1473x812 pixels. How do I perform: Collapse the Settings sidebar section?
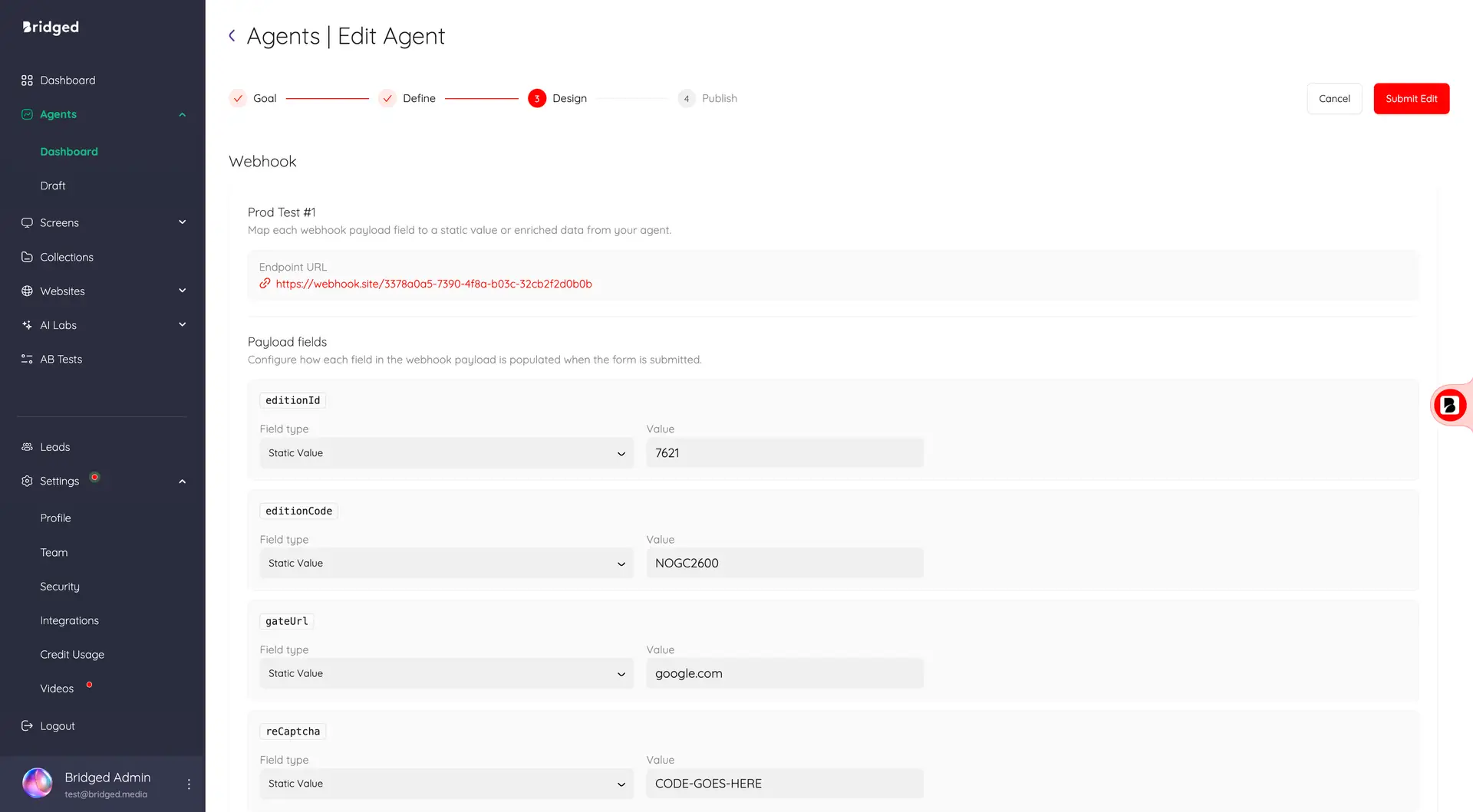[x=183, y=482]
